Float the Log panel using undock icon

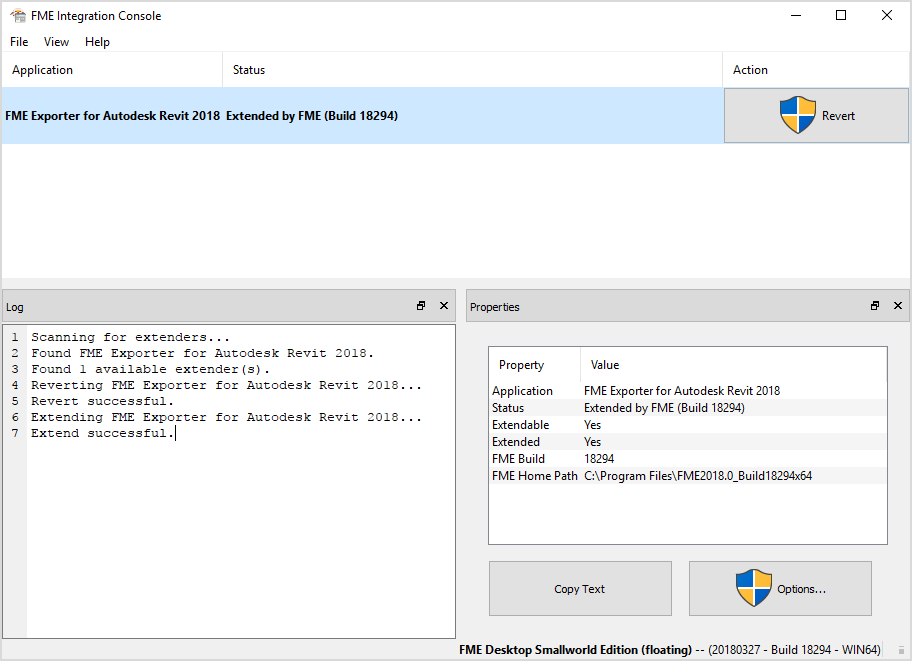[421, 305]
